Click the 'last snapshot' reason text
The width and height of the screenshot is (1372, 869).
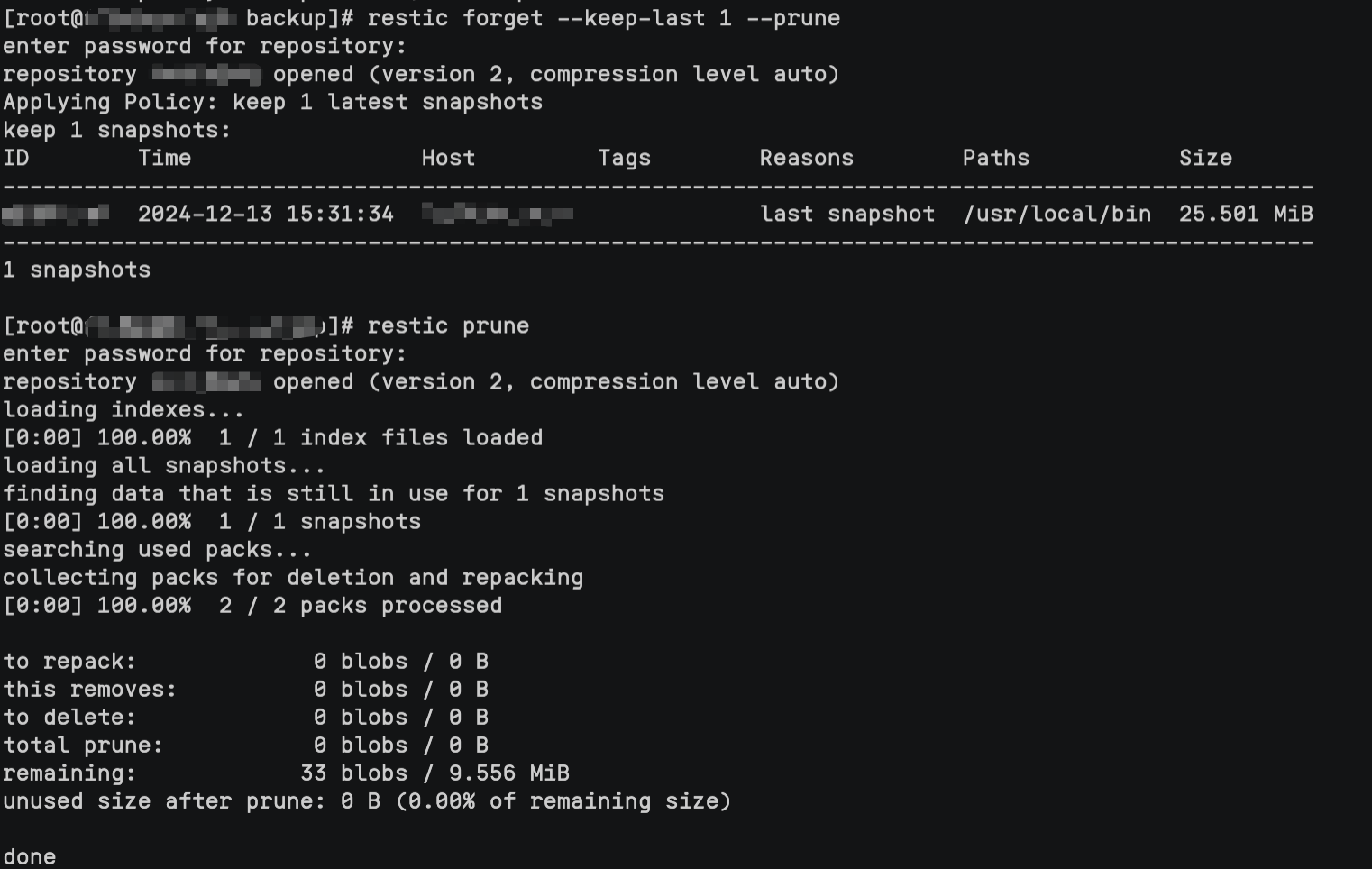click(846, 214)
